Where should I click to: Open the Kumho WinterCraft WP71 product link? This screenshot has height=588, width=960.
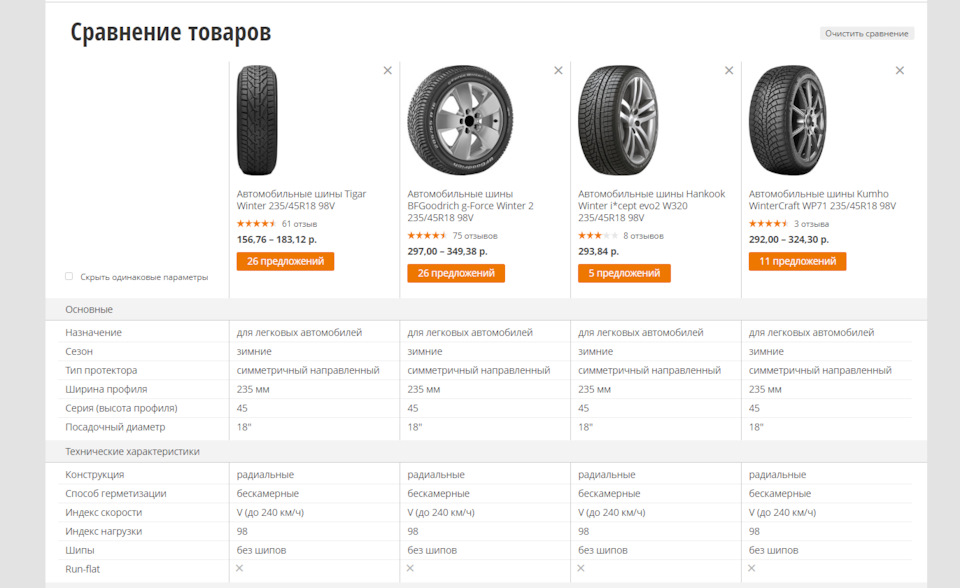click(x=822, y=200)
